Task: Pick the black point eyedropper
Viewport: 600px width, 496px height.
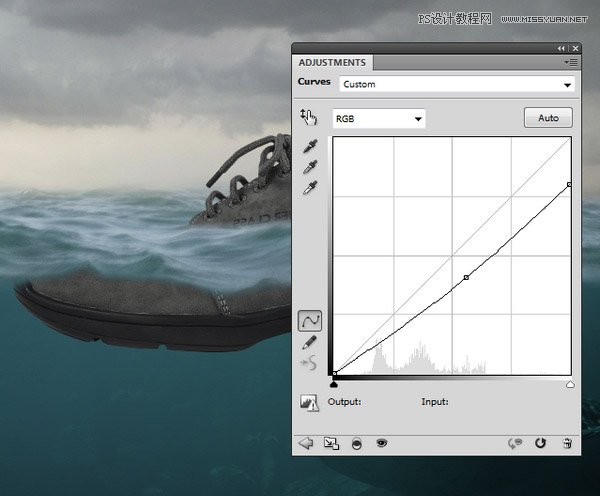Action: pos(309,147)
